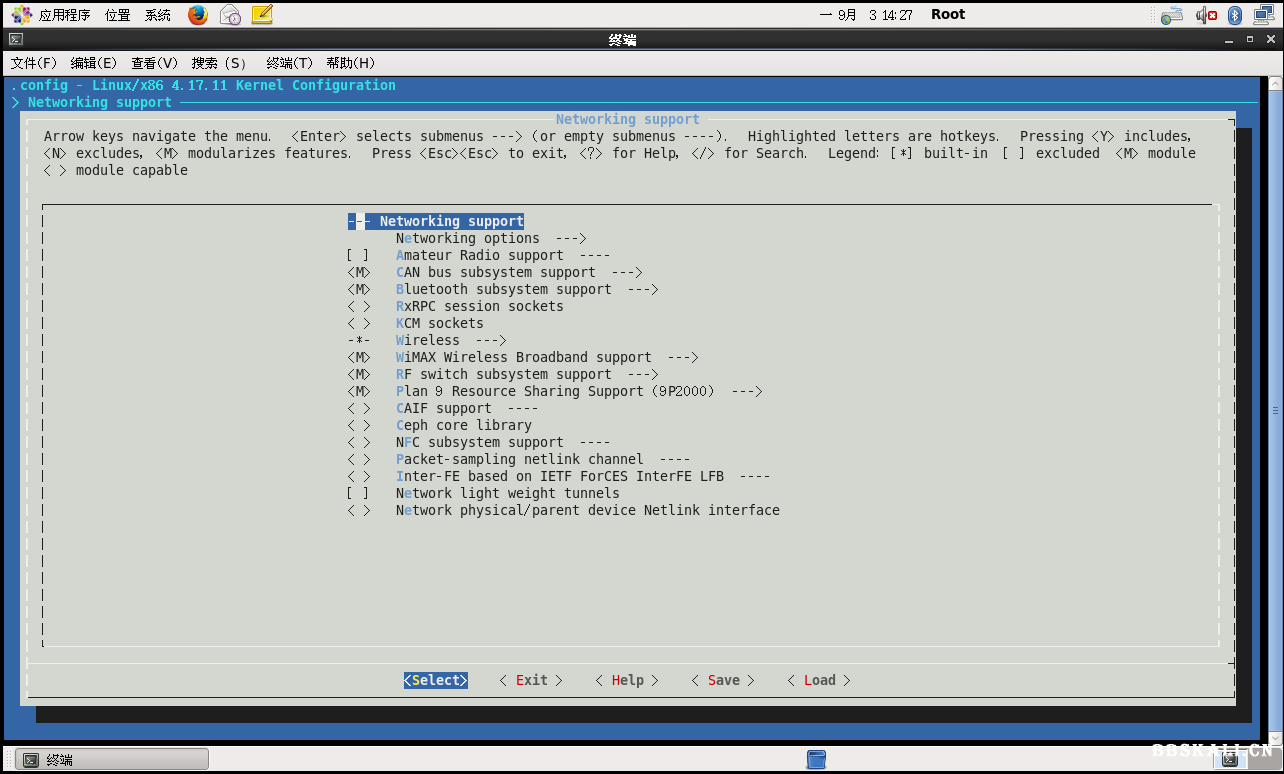Image resolution: width=1284 pixels, height=774 pixels.
Task: Click the keyboard layout indicator icon
Action: (x=1170, y=15)
